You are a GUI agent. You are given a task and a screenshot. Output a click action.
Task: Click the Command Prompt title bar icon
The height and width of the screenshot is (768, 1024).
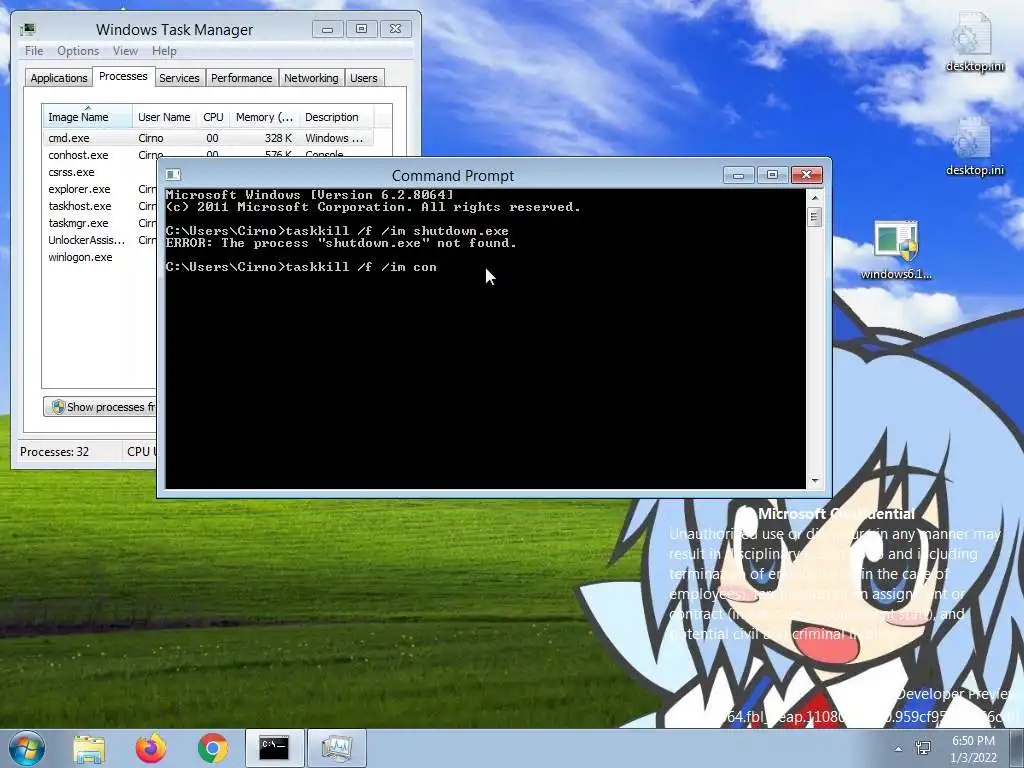173,174
